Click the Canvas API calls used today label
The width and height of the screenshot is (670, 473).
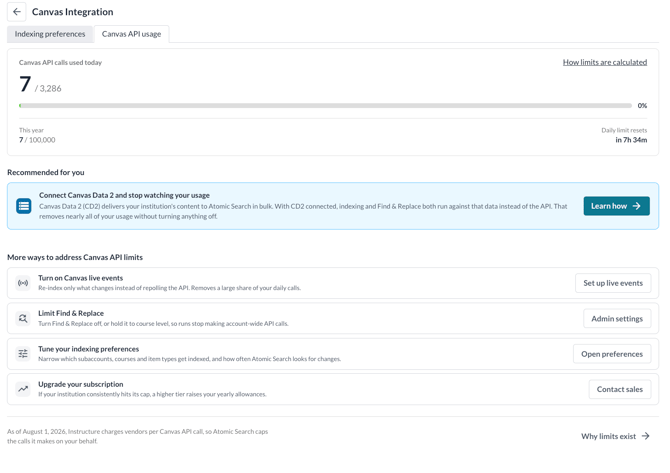[60, 63]
